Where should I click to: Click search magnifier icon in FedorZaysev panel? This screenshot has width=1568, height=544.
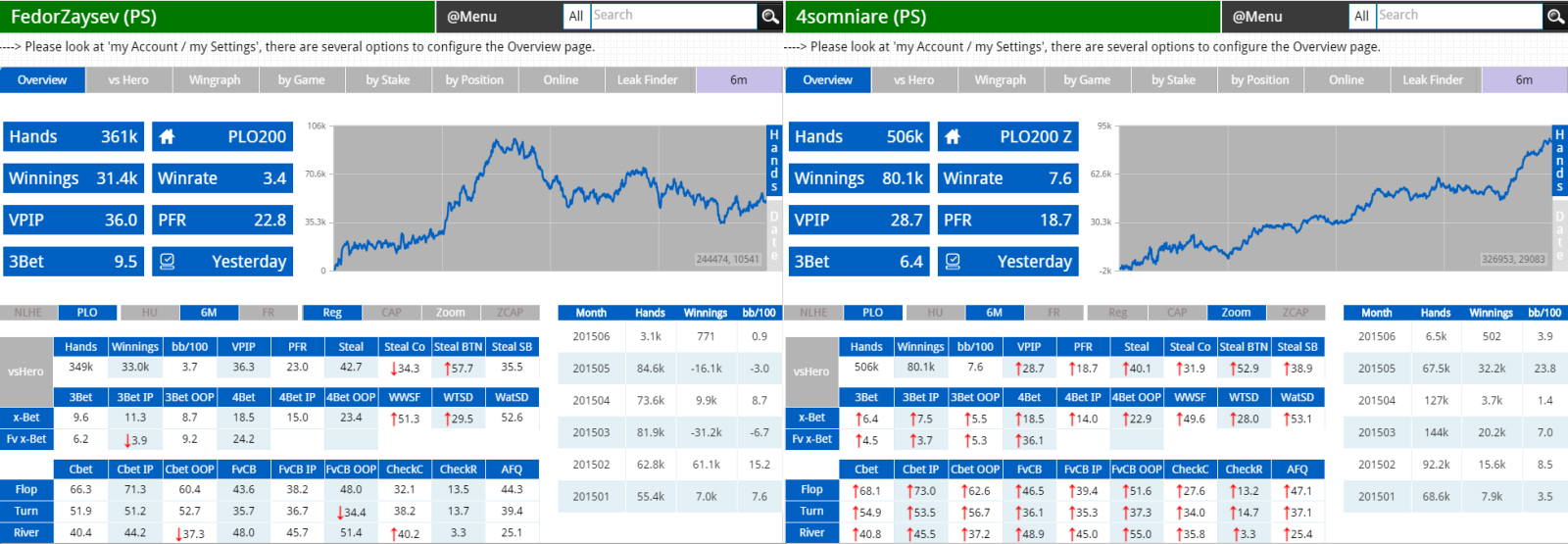tap(770, 17)
